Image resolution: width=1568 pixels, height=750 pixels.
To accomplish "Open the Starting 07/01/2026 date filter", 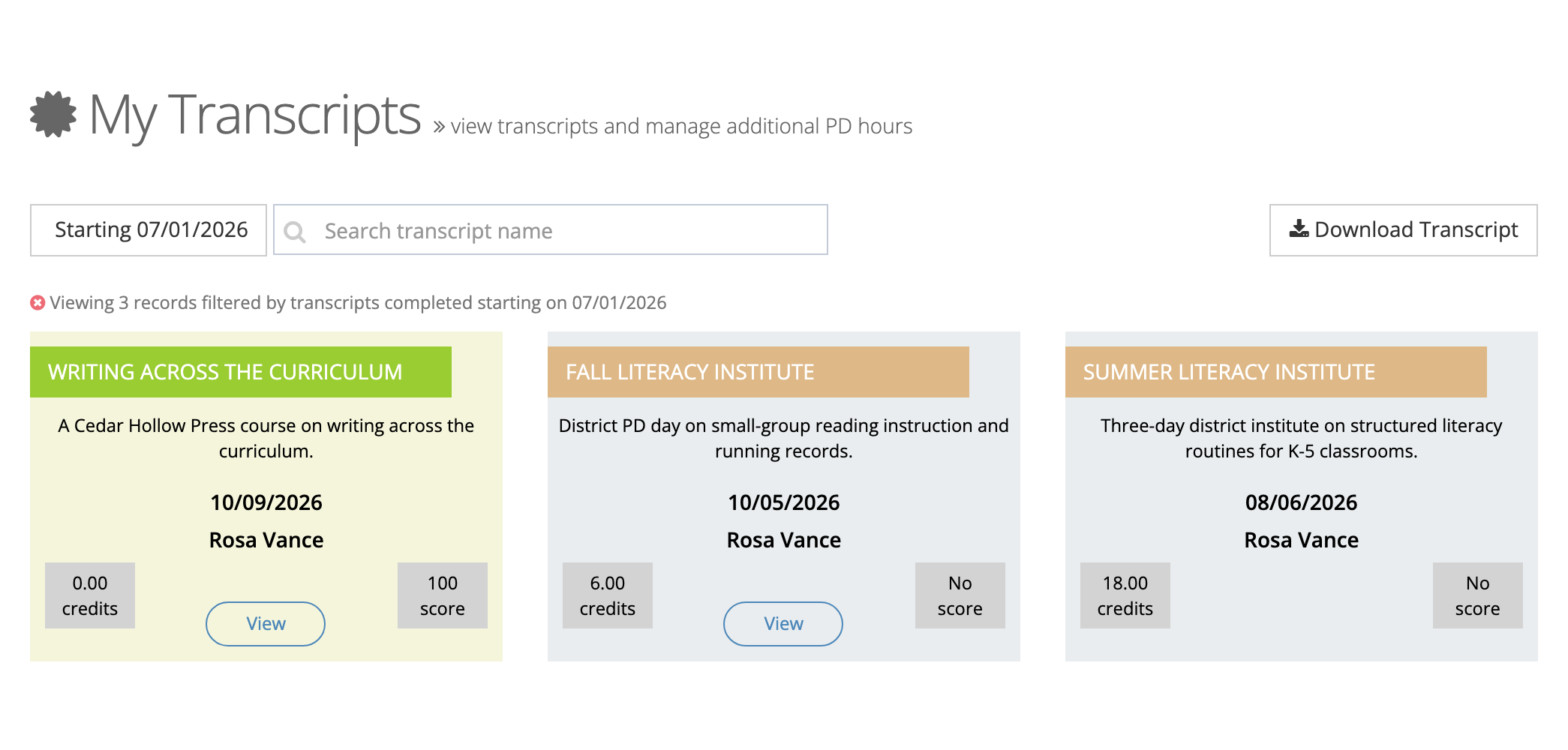I will 149,230.
